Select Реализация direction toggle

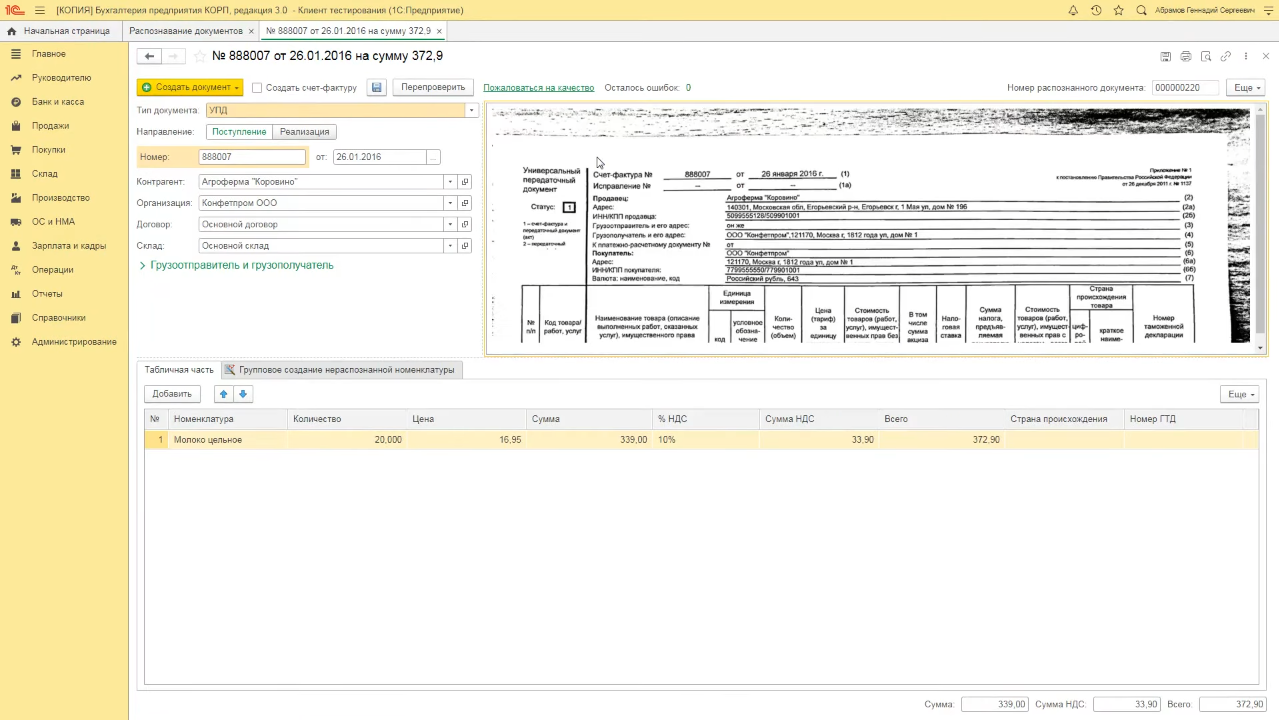pos(304,132)
